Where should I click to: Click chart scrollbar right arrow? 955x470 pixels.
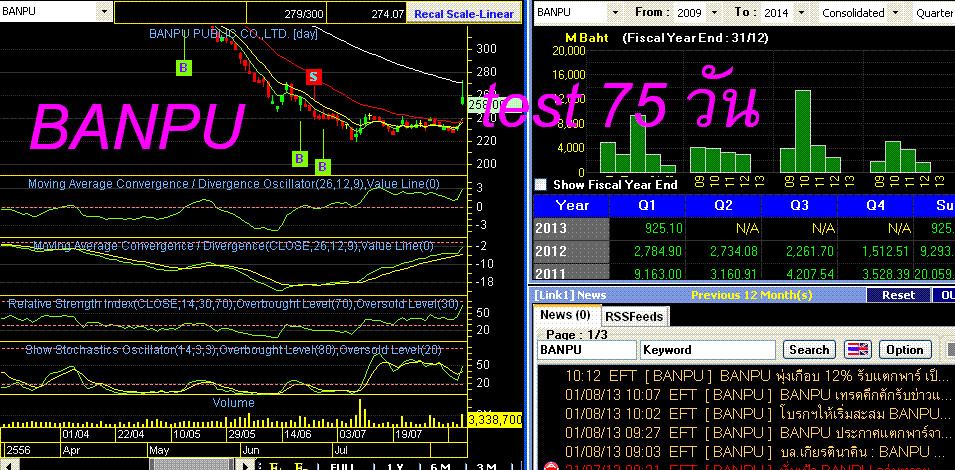pos(246,465)
